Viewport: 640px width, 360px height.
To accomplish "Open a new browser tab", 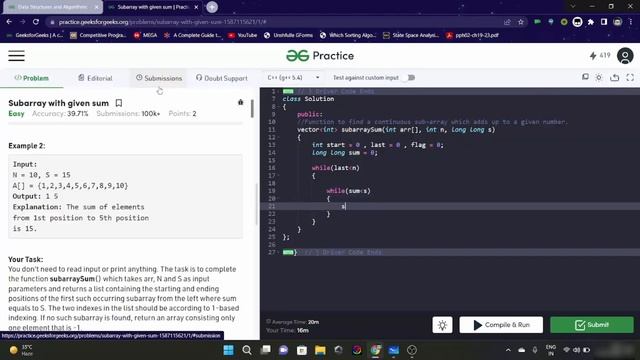I will (212, 7).
